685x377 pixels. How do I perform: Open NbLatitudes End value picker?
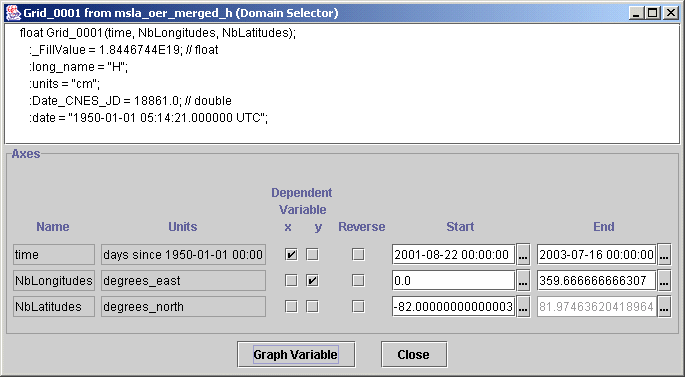pos(664,307)
